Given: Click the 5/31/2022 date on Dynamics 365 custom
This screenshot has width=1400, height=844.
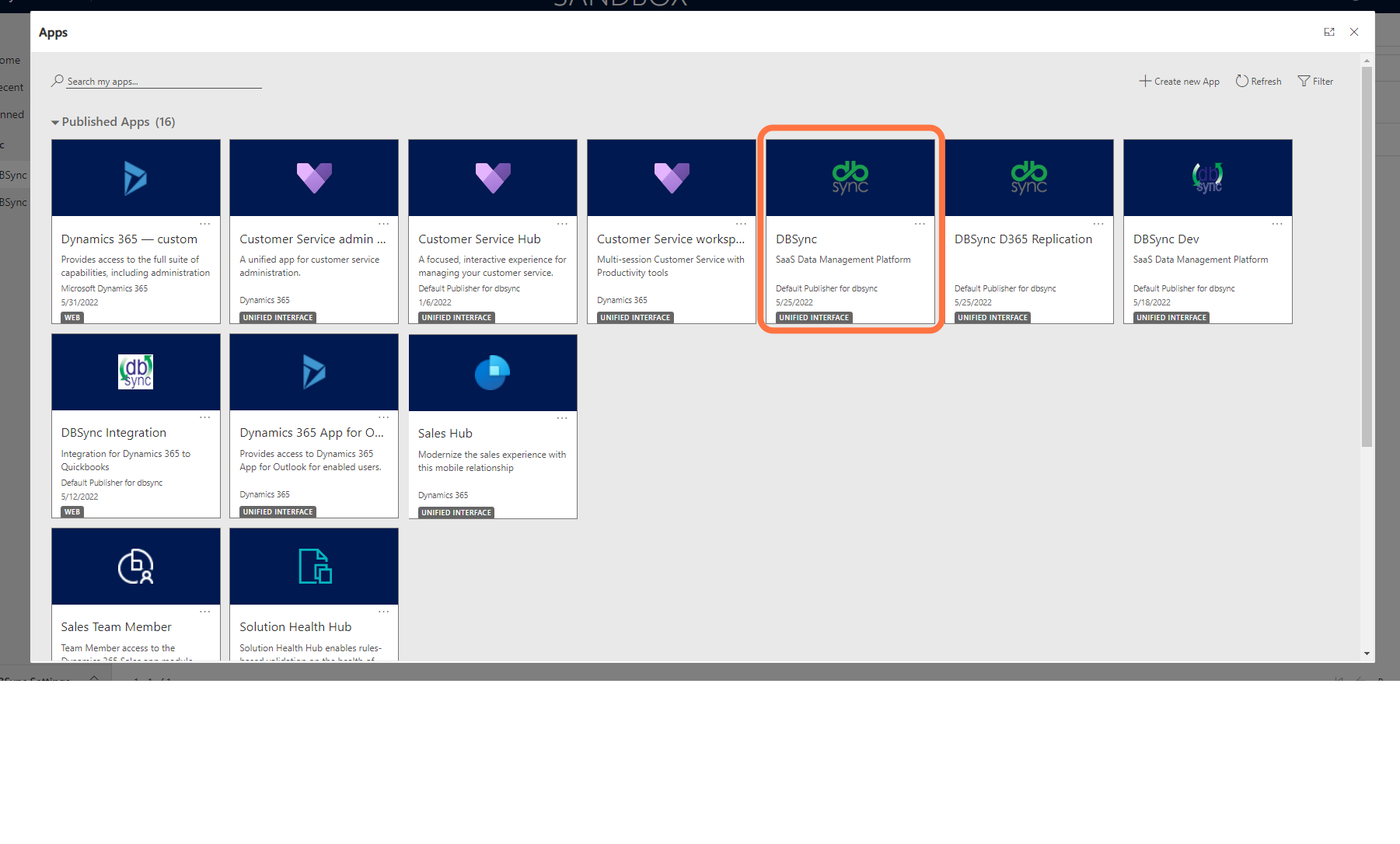Looking at the screenshot, I should coord(80,302).
